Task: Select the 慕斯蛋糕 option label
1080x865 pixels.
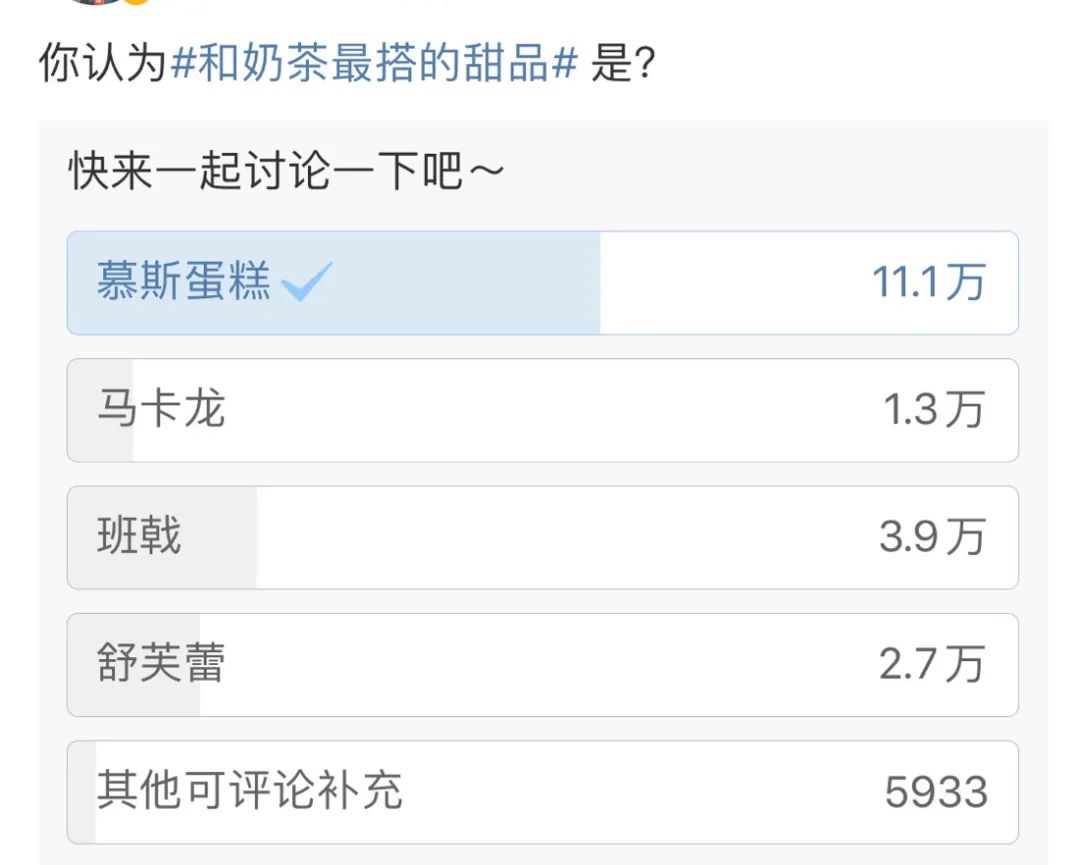Action: (183, 282)
